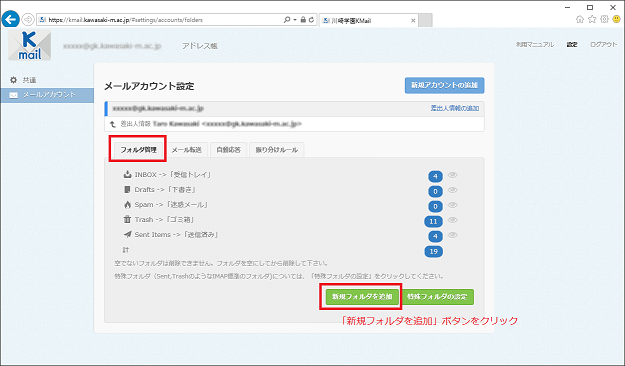Click the total count badge 19
The width and height of the screenshot is (625, 366).
433,252
